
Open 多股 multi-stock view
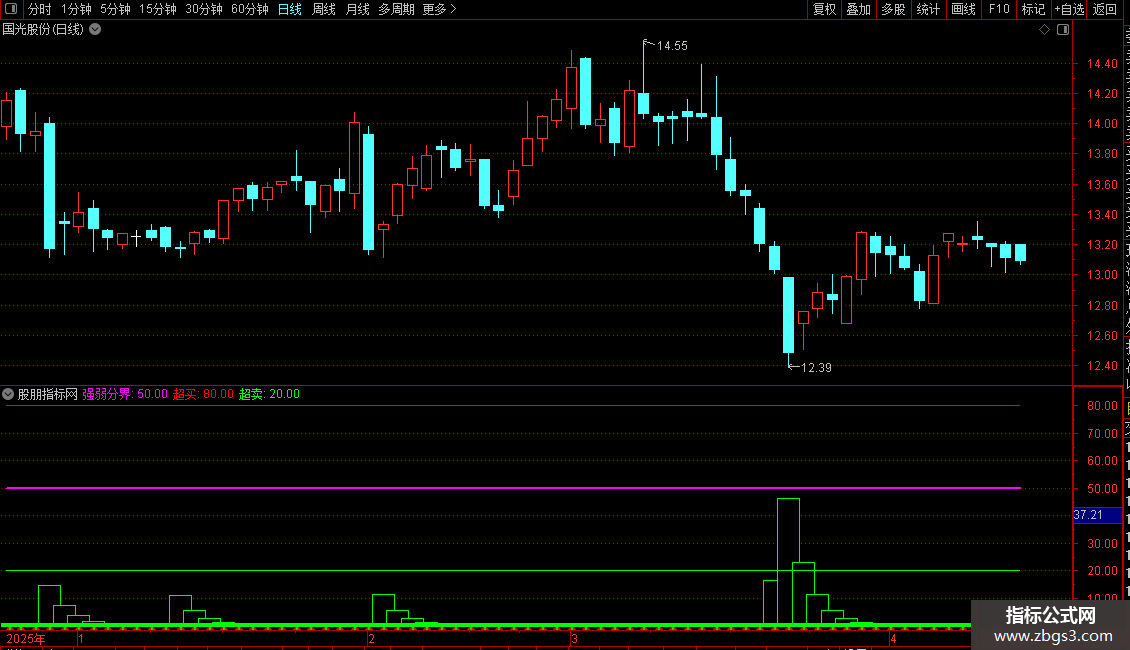click(x=893, y=9)
